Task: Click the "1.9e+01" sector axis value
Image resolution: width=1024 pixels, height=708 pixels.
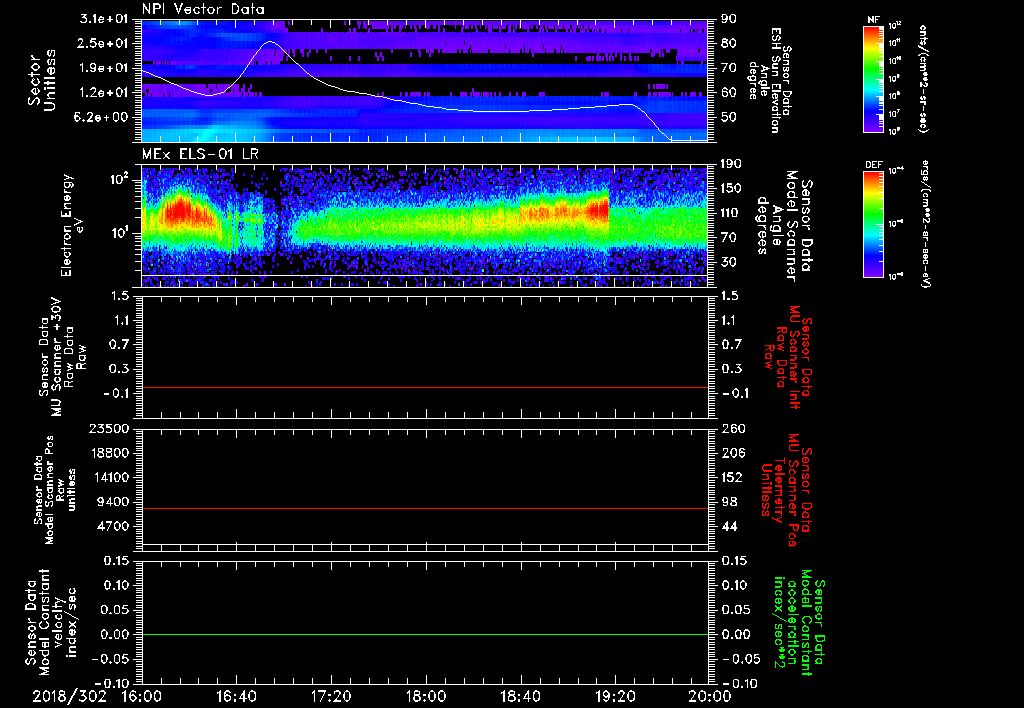Action: pos(104,68)
